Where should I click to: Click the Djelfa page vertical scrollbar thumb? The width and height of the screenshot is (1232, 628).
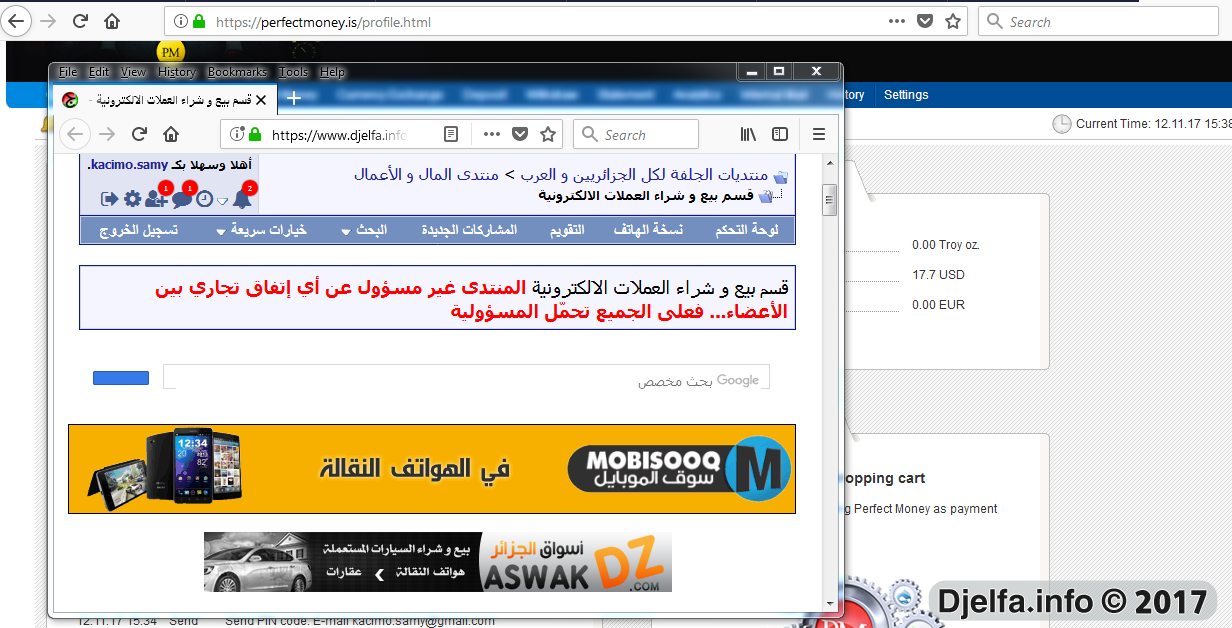[x=830, y=200]
